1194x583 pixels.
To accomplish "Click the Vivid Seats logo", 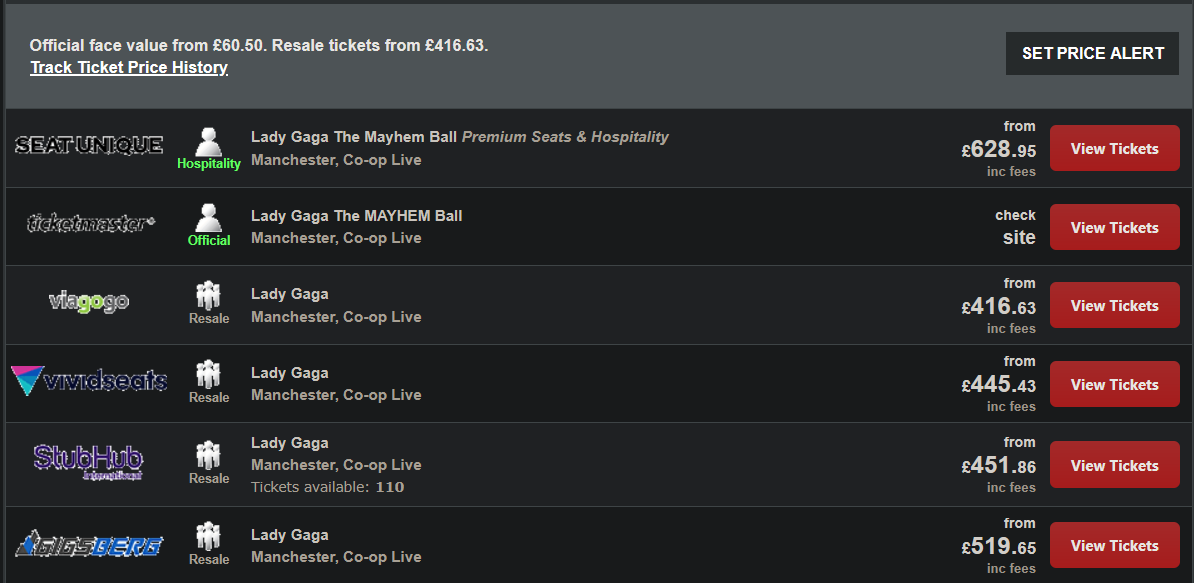I will click(x=89, y=381).
